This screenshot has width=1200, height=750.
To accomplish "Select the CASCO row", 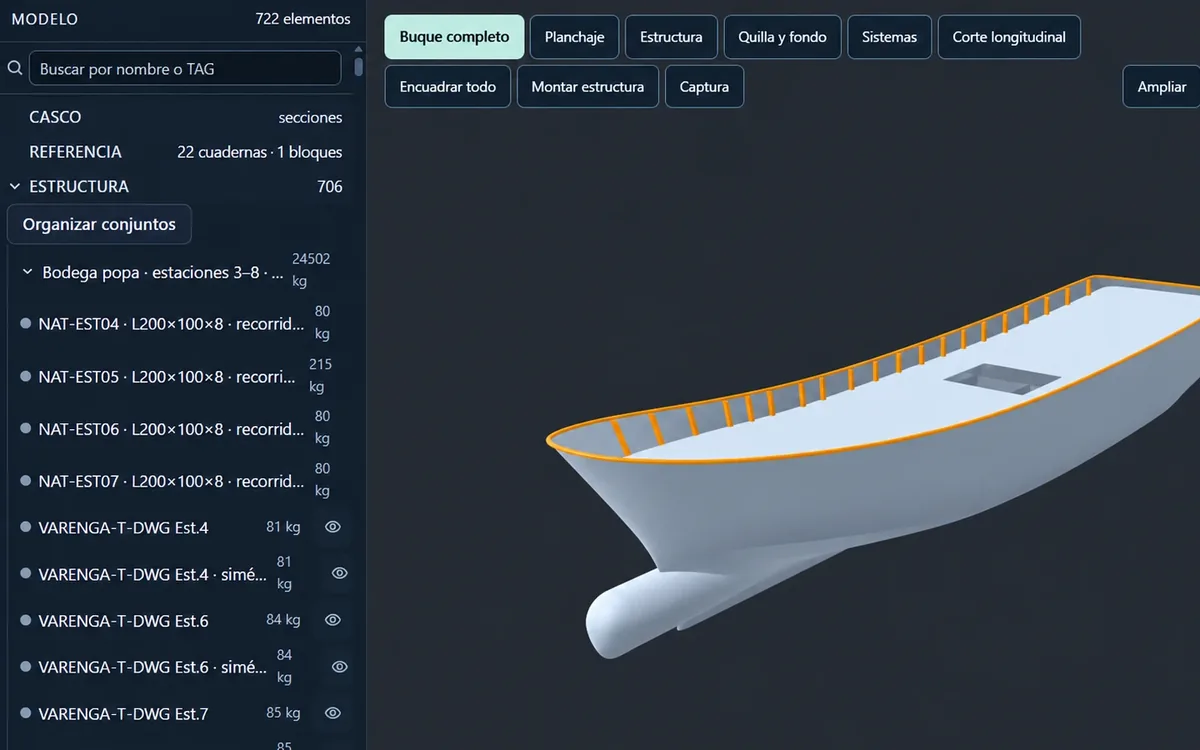I will (185, 117).
